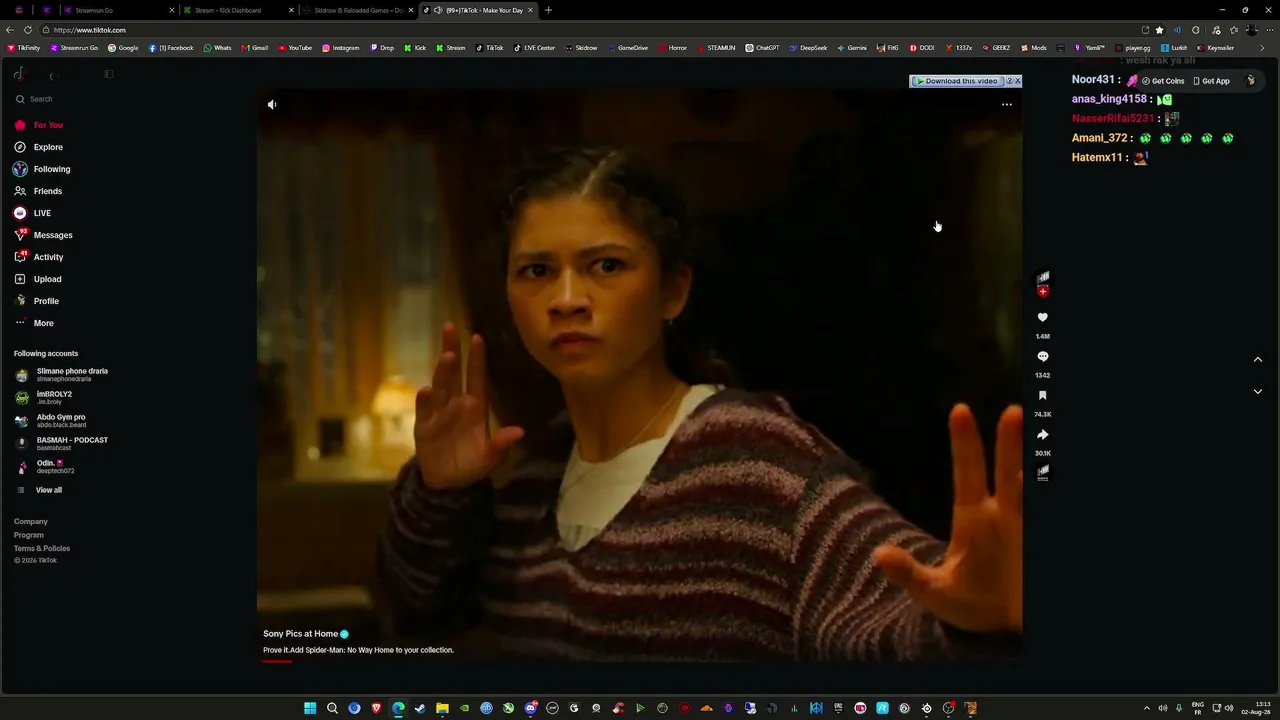1280x720 pixels.
Task: Open your Profile from the sidebar
Action: [x=37, y=301]
